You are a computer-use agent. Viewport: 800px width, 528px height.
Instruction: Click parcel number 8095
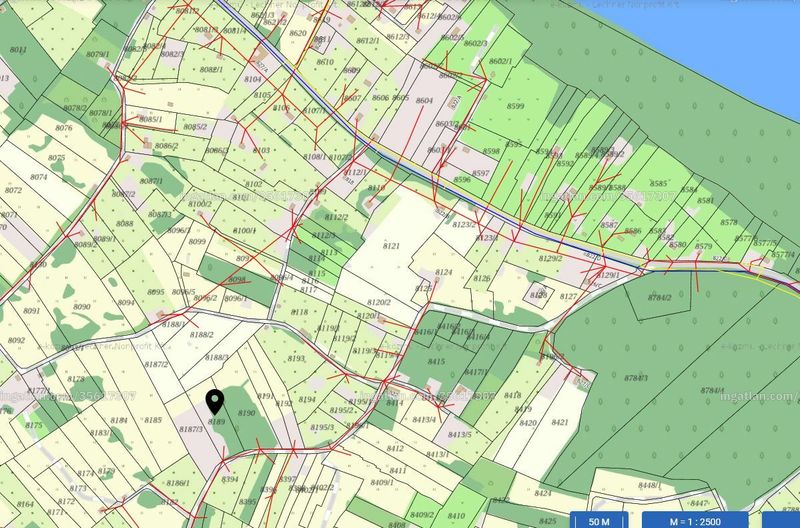[156, 292]
